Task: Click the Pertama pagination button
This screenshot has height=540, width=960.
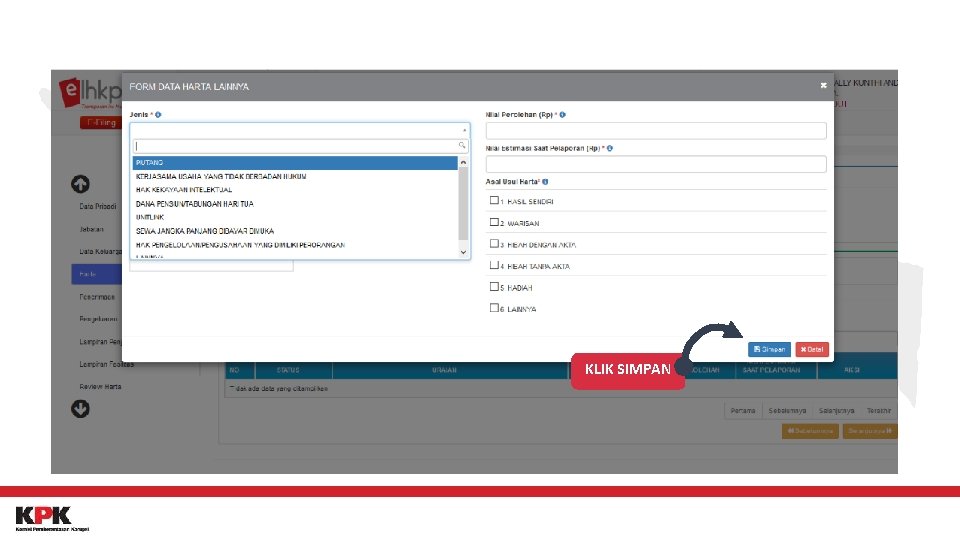Action: (x=743, y=411)
